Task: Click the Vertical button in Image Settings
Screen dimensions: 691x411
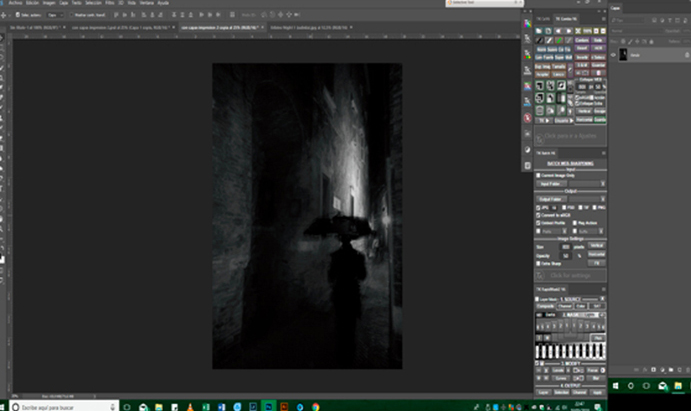Action: (x=596, y=245)
